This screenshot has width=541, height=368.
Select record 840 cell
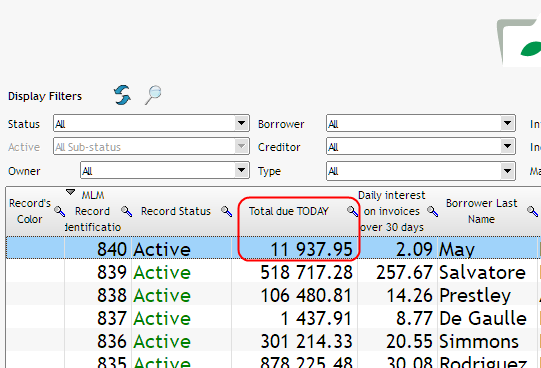(98, 249)
